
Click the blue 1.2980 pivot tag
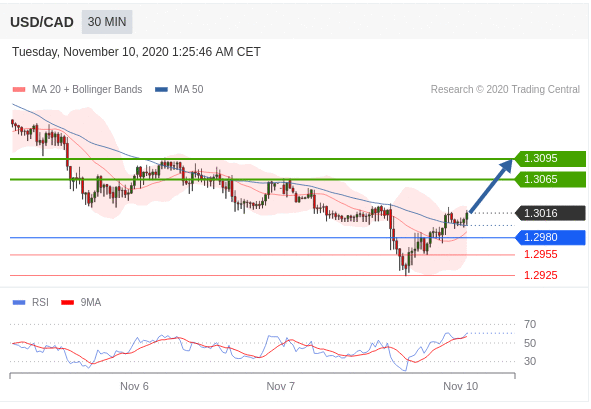pyautogui.click(x=550, y=237)
